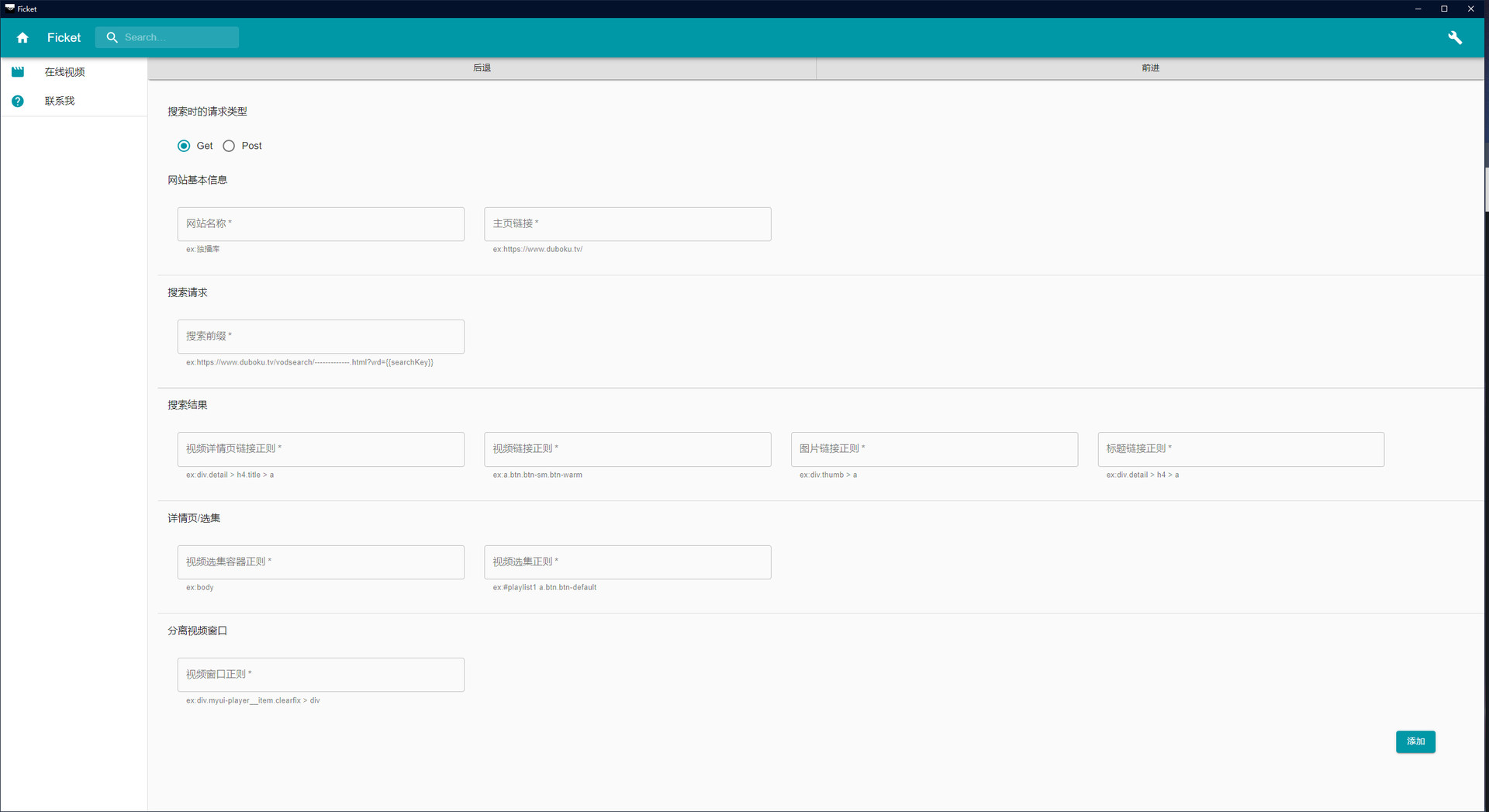This screenshot has width=1489, height=812.
Task: Open settings via the wrench icon
Action: coord(1456,37)
